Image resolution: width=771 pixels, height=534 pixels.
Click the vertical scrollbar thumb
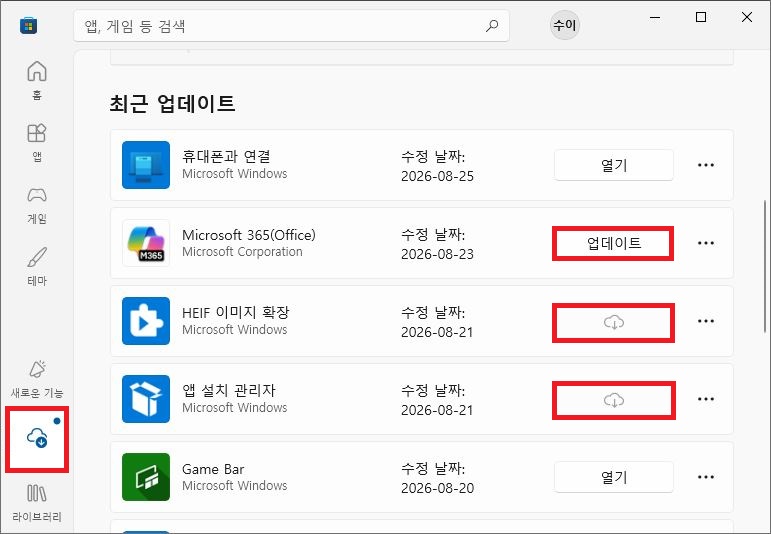[765, 266]
